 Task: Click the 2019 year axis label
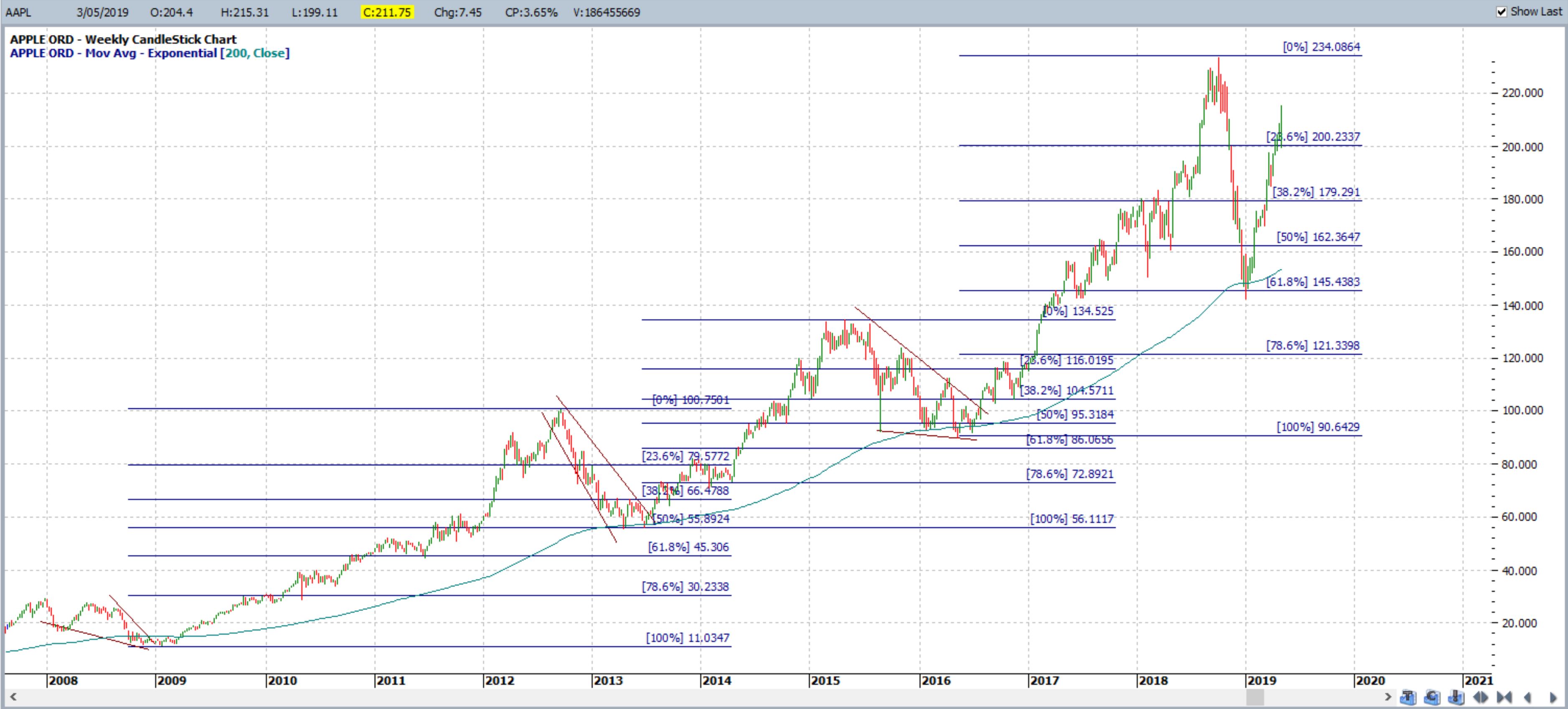[1262, 680]
